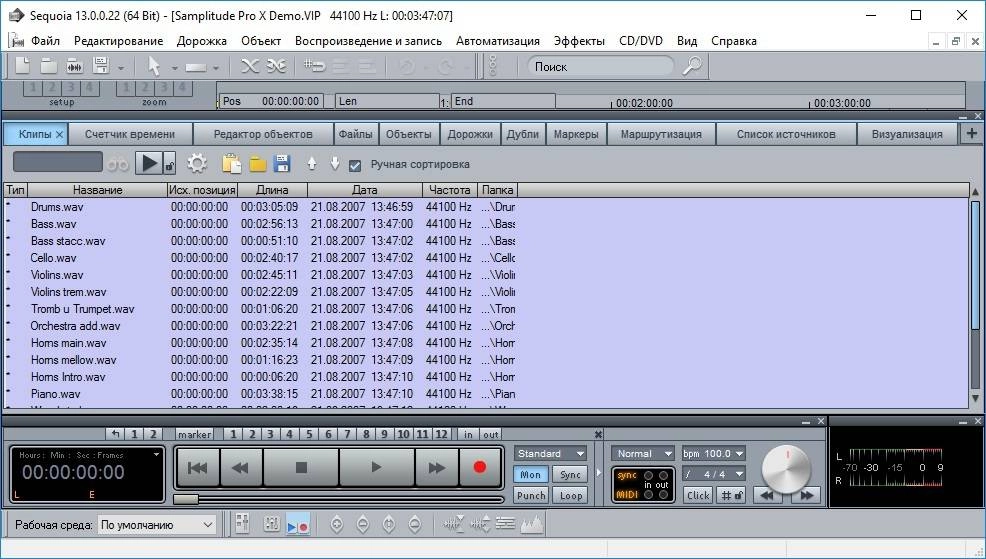Toggle the Sync button in transport

[x=570, y=475]
